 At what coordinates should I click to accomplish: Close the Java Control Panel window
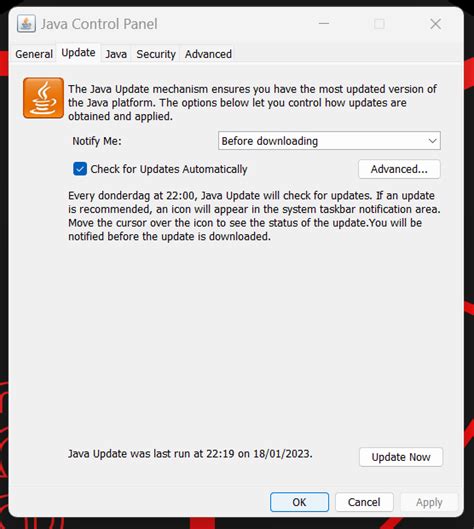coord(436,24)
